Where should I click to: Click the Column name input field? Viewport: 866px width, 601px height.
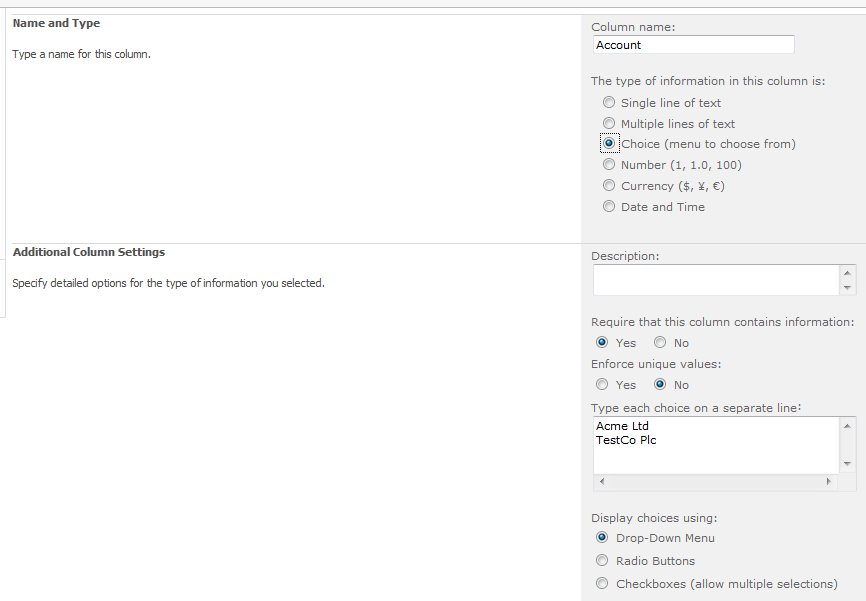point(693,45)
